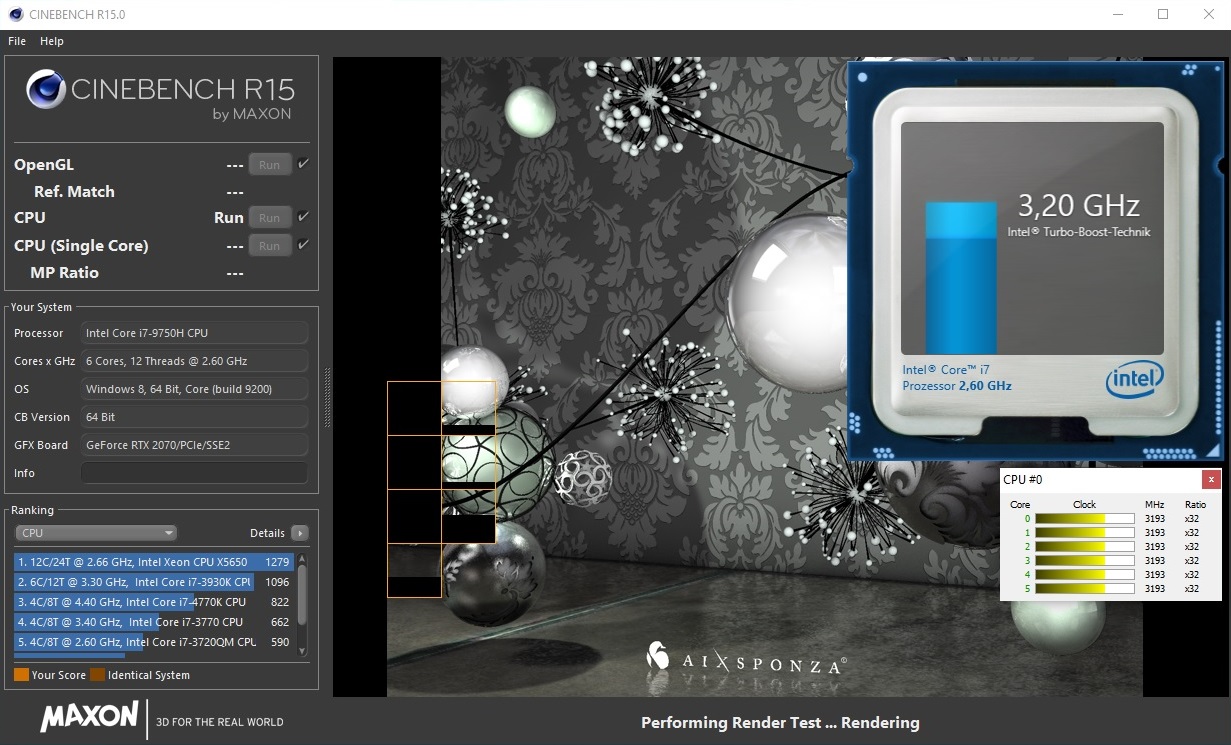
Task: Click the Info input field
Action: (x=194, y=473)
